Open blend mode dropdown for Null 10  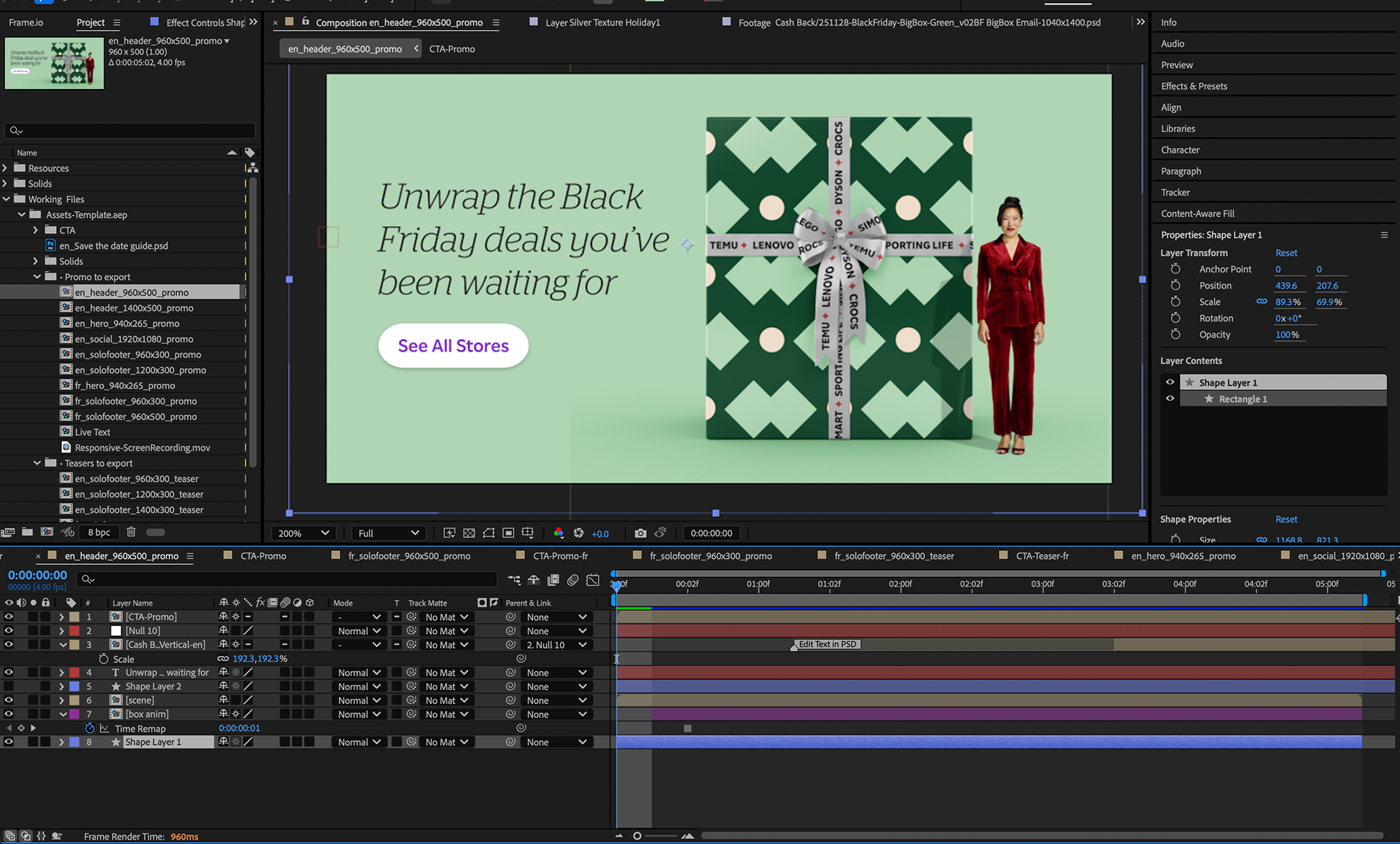pos(359,631)
